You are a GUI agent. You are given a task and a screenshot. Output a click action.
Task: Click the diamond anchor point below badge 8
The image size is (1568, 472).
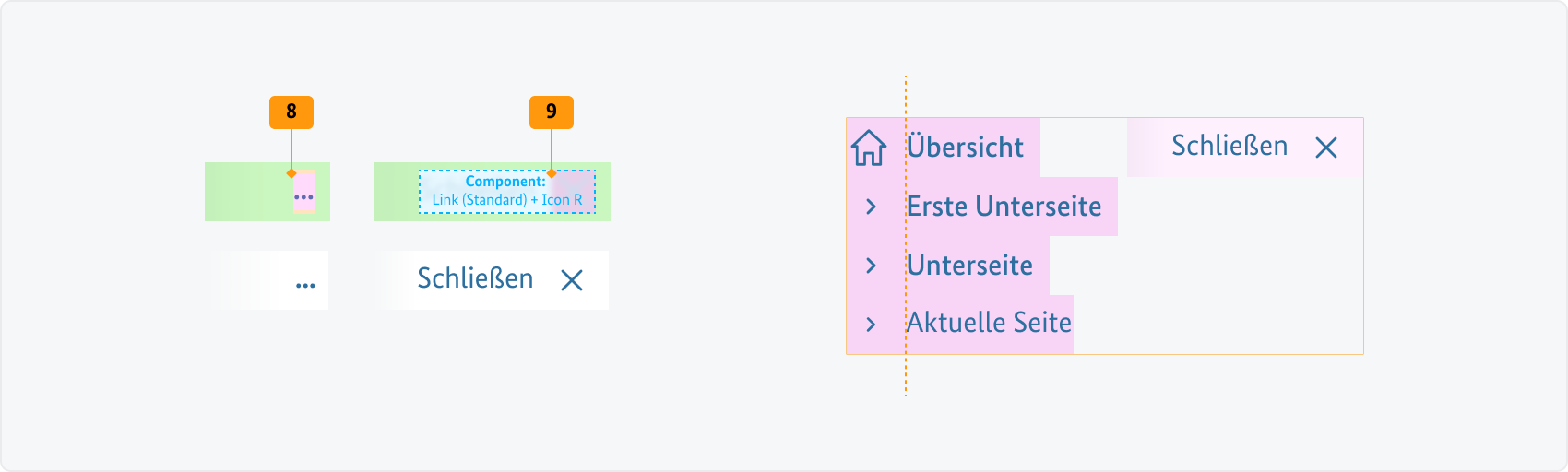click(291, 173)
